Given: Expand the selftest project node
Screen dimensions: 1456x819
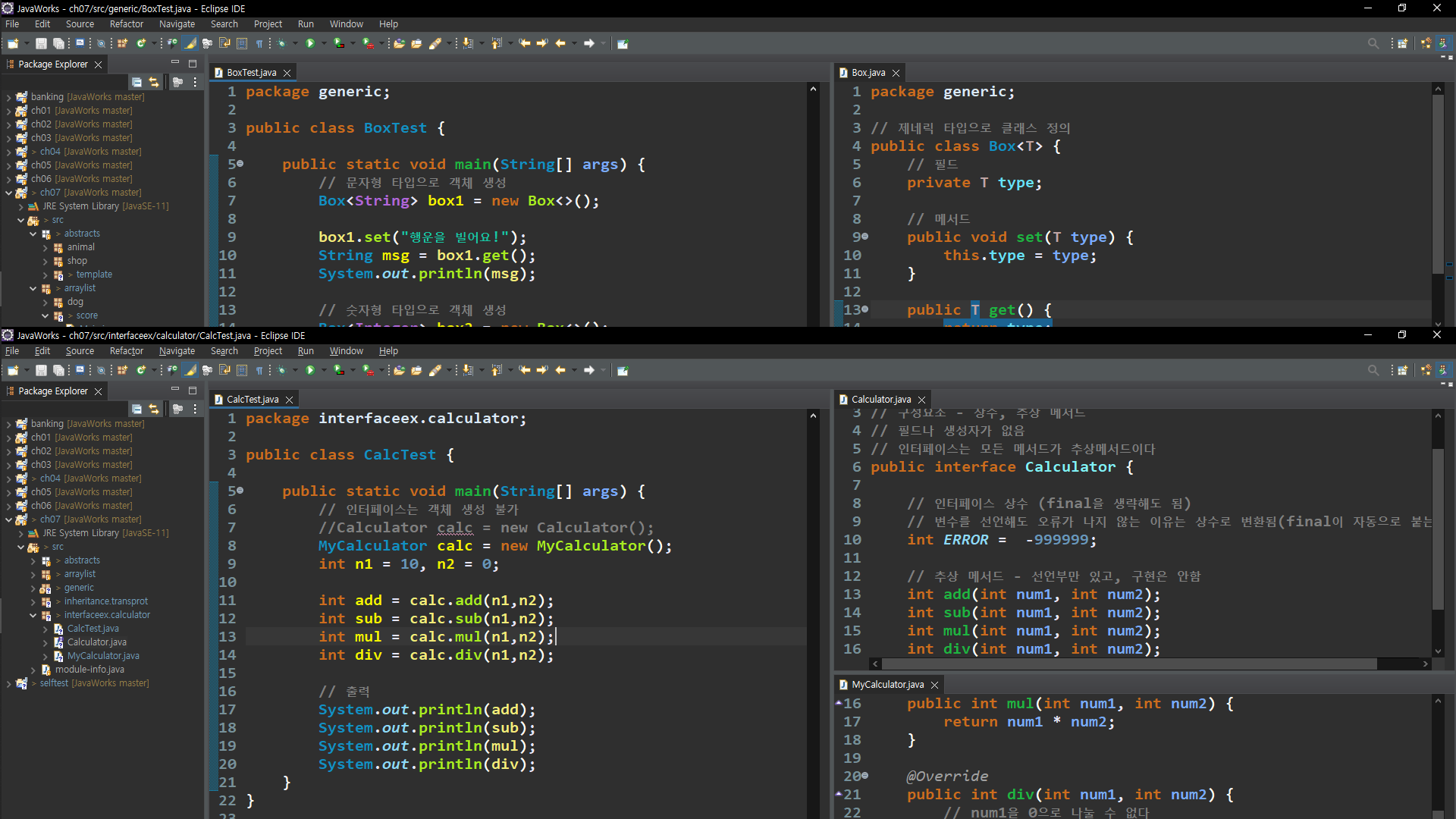Looking at the screenshot, I should point(8,684).
